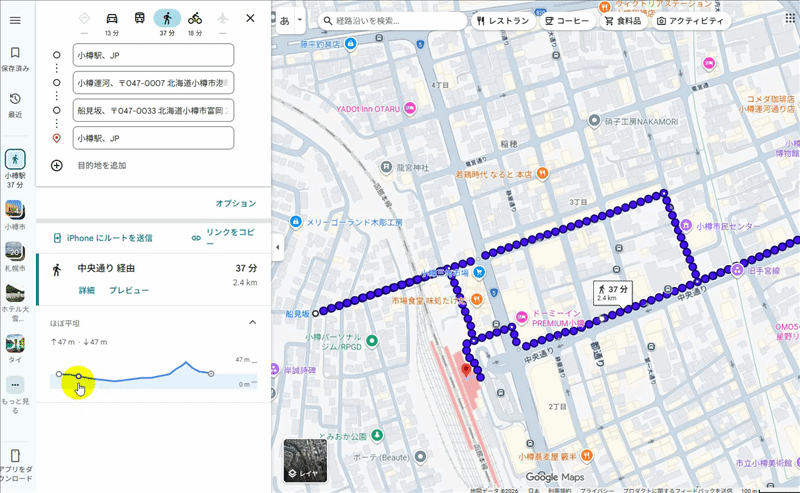
Task: Filter by コーヒー chip
Action: pyautogui.click(x=567, y=21)
